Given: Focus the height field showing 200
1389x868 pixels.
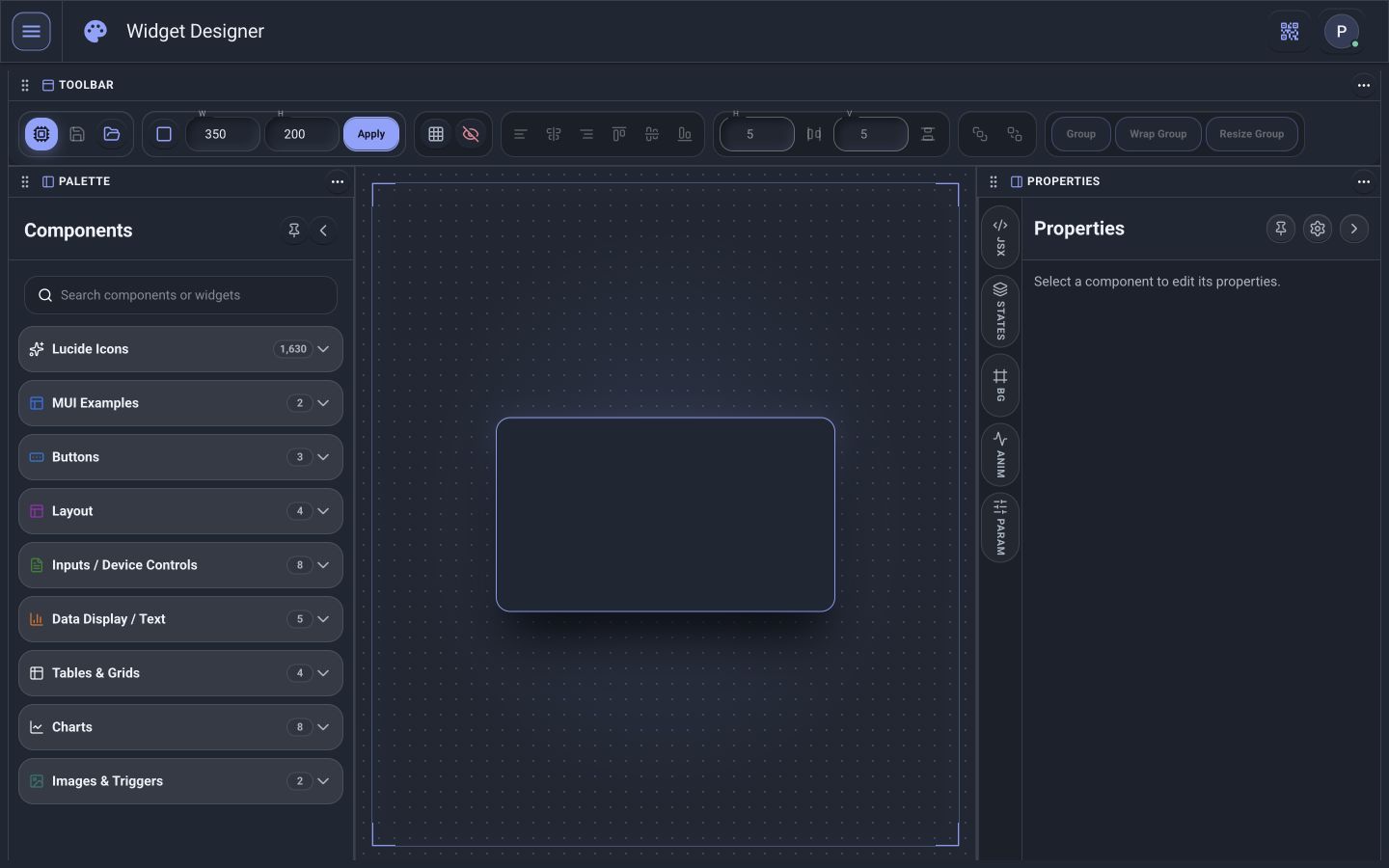Looking at the screenshot, I should (302, 134).
